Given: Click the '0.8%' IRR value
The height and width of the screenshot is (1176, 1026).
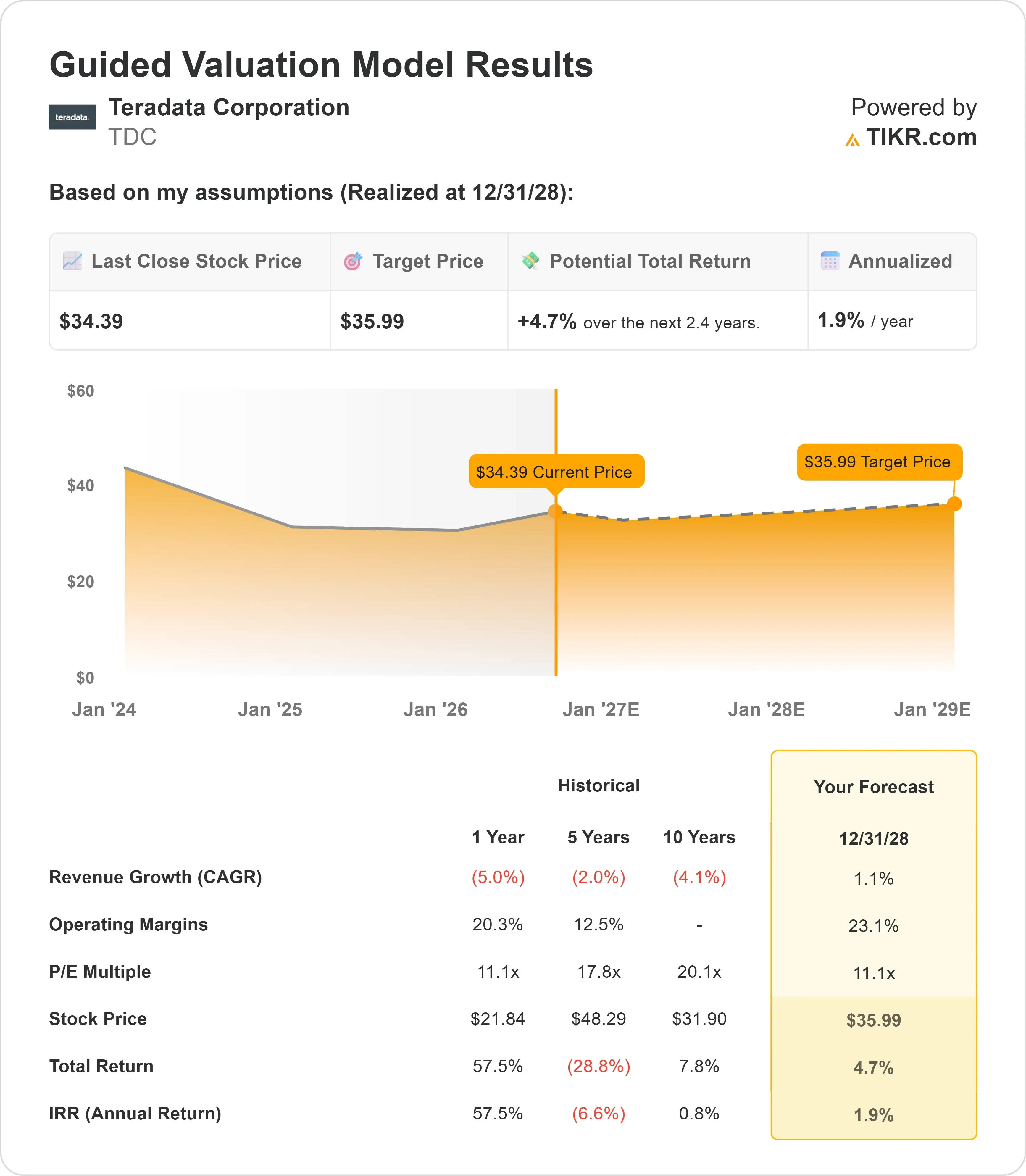Looking at the screenshot, I should pos(699,1114).
